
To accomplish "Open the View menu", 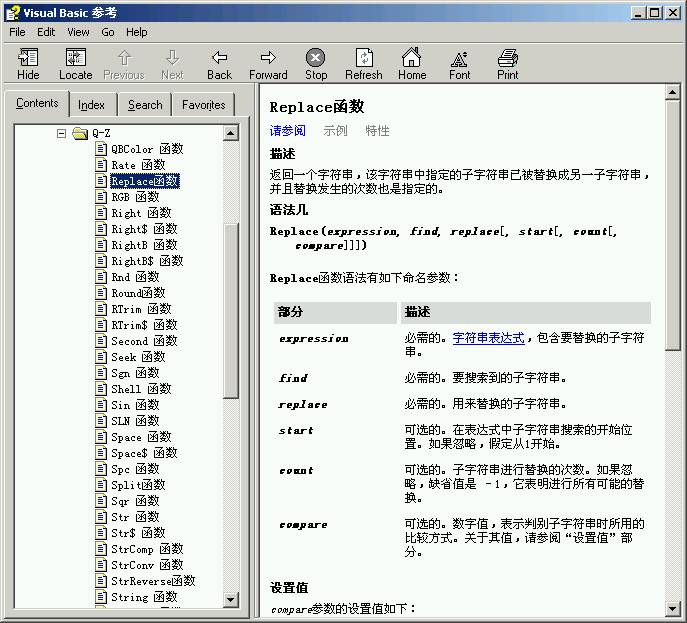I will 78,32.
